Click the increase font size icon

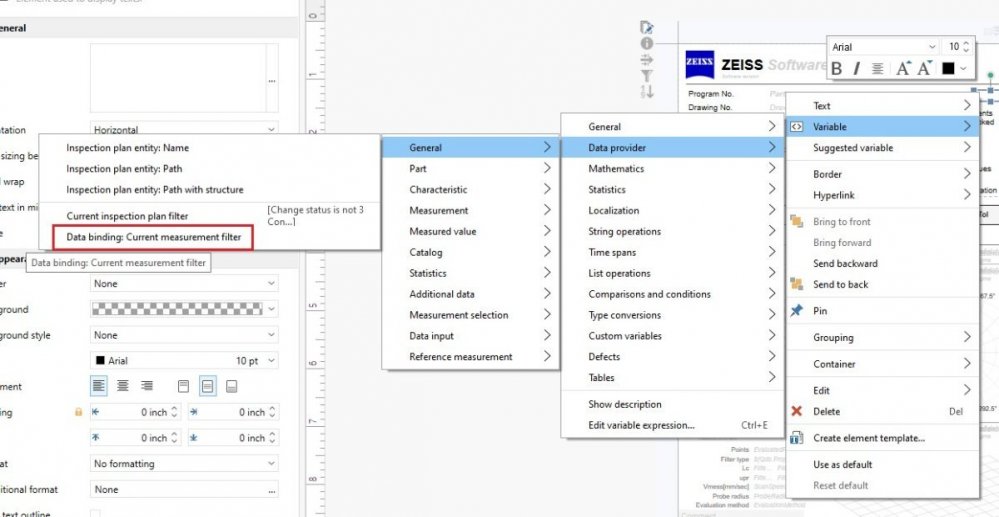pos(902,69)
